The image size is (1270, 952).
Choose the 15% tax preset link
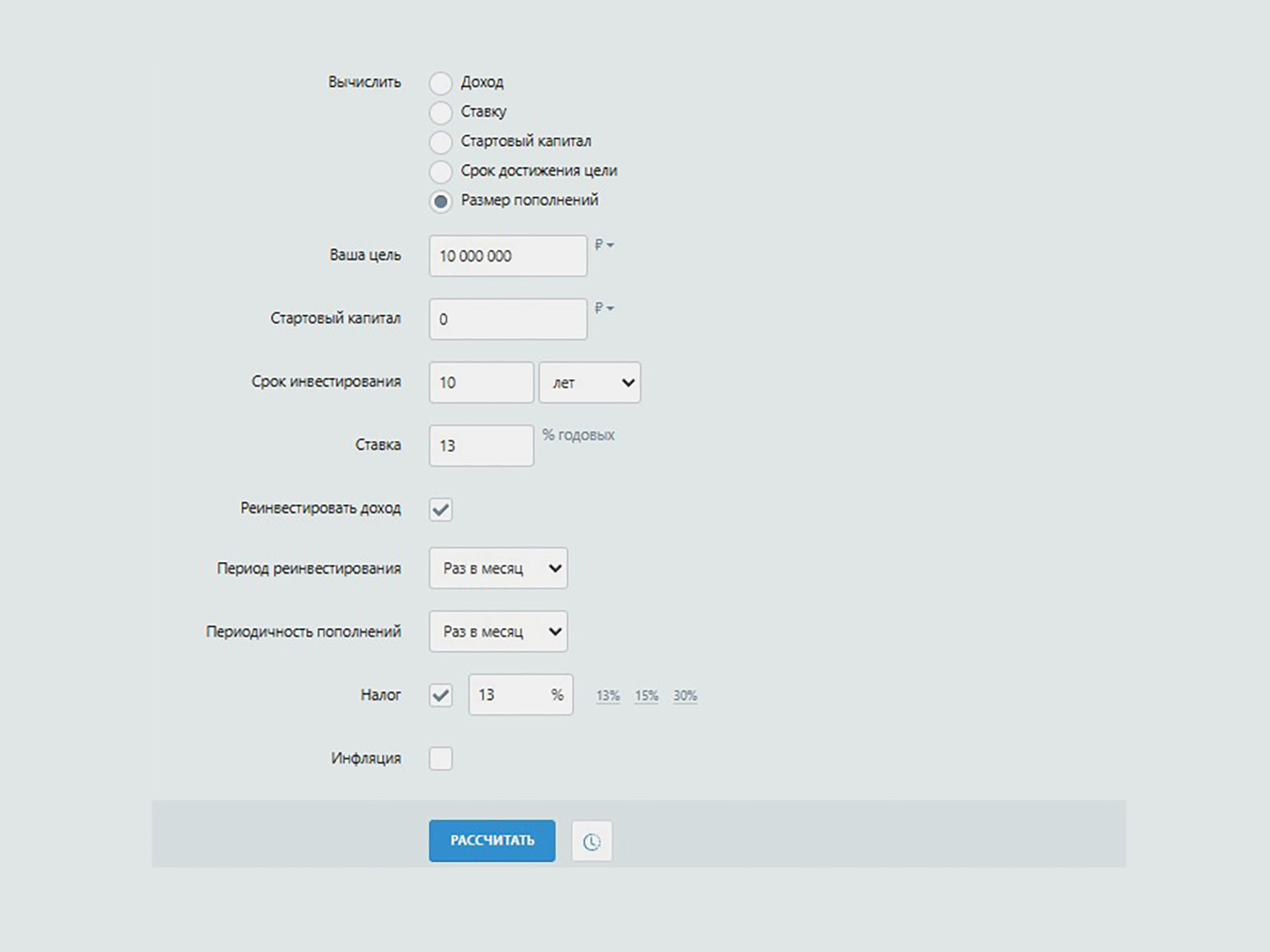tap(647, 696)
